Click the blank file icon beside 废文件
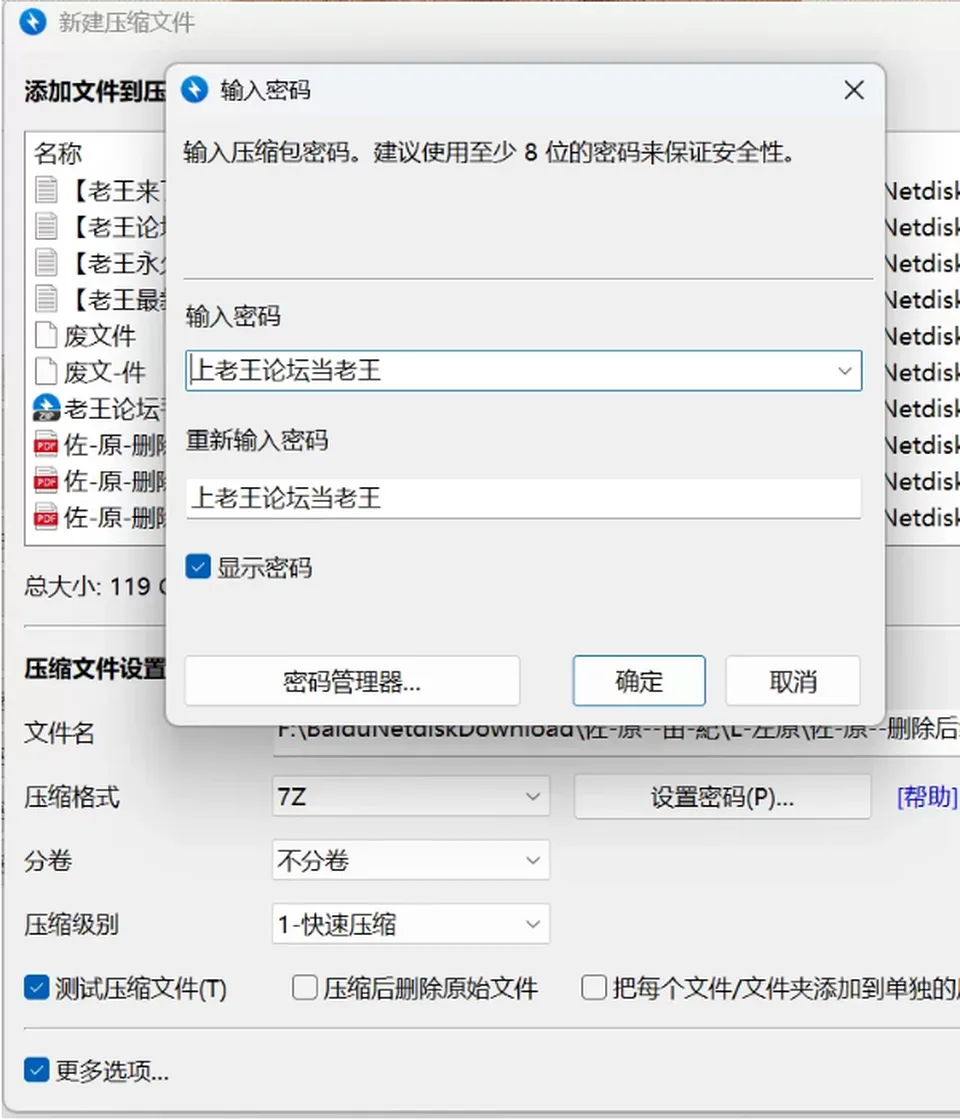This screenshot has width=960, height=1120. [x=46, y=335]
